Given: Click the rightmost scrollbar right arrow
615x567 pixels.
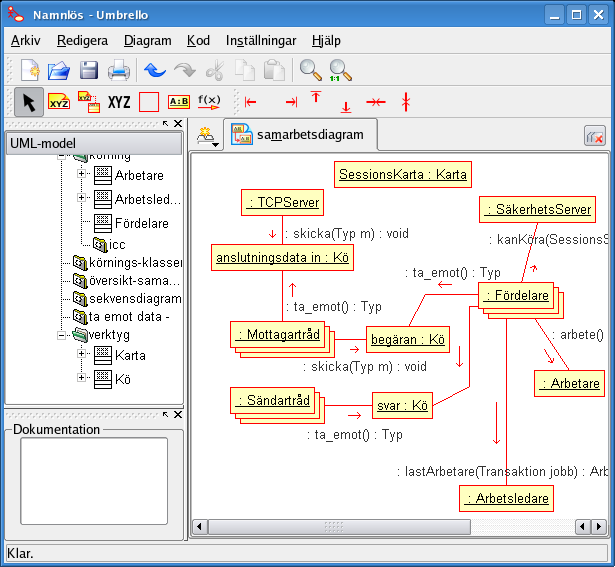Looking at the screenshot, I should coord(599,527).
